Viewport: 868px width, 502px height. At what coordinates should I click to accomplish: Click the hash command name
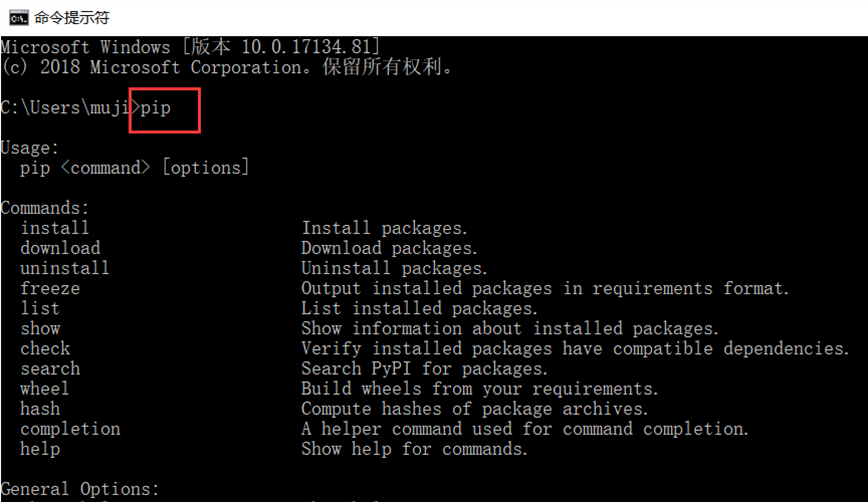[x=40, y=408]
